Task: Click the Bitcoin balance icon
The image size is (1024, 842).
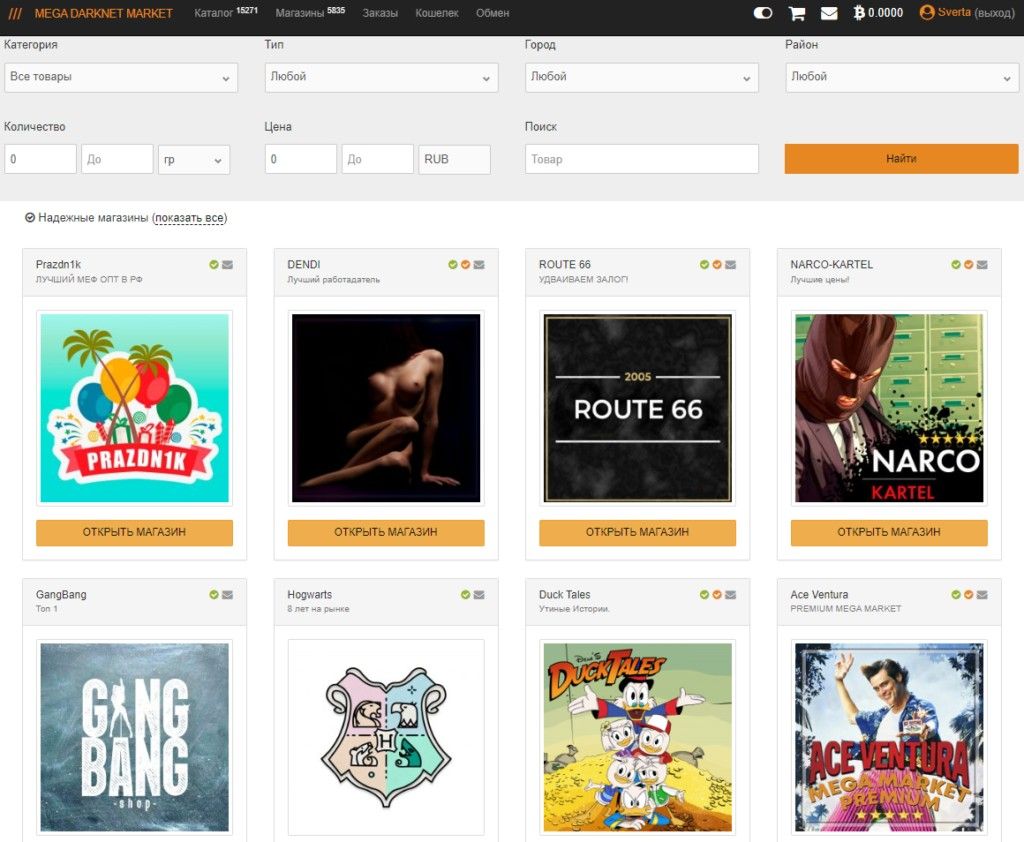Action: click(x=859, y=13)
